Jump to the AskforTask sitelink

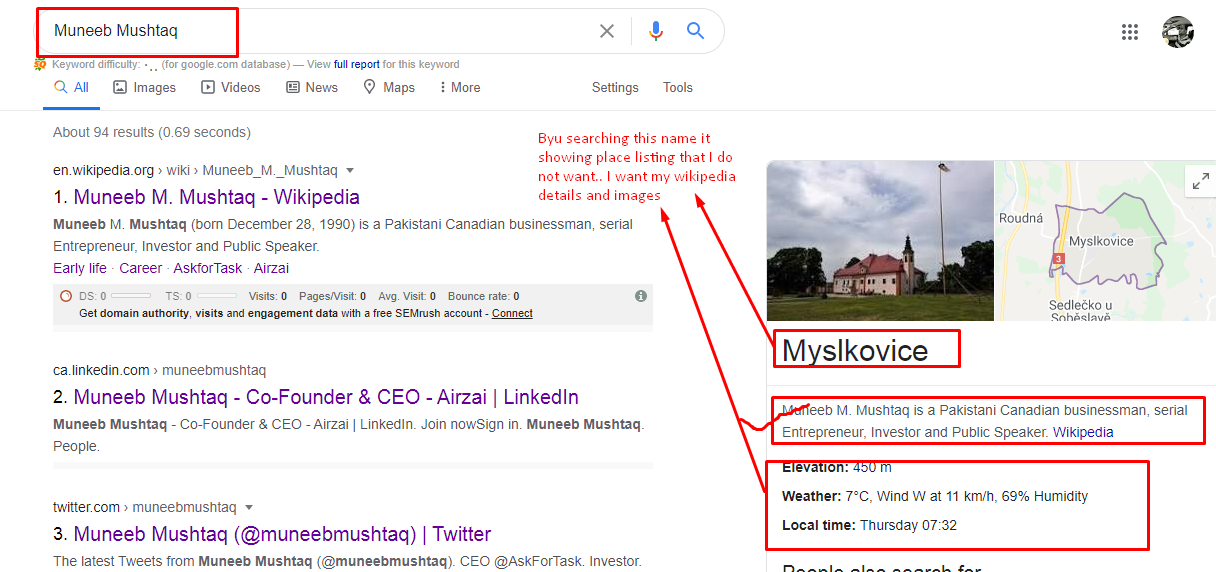tap(208, 268)
